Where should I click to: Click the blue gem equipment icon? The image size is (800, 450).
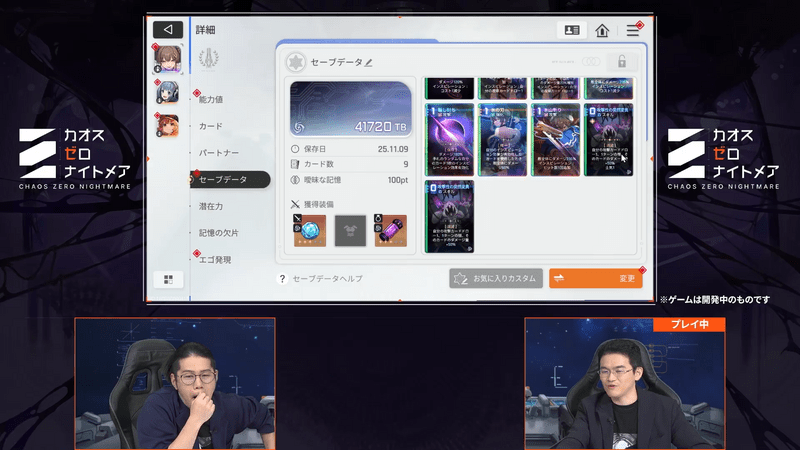310,231
